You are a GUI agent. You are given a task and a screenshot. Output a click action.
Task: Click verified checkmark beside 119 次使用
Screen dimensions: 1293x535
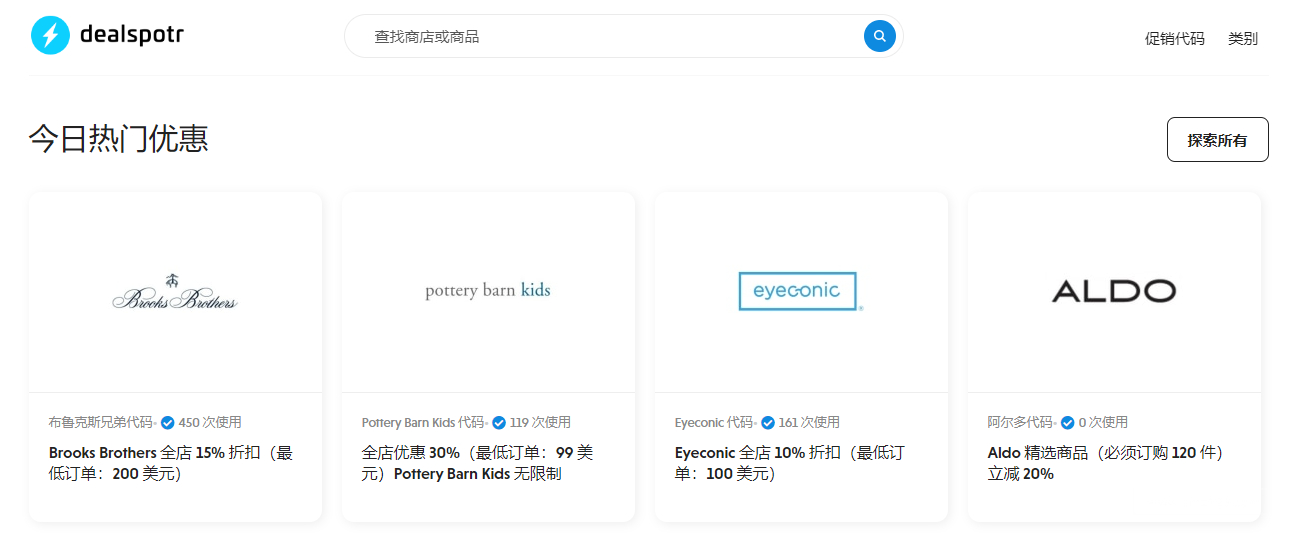[499, 423]
